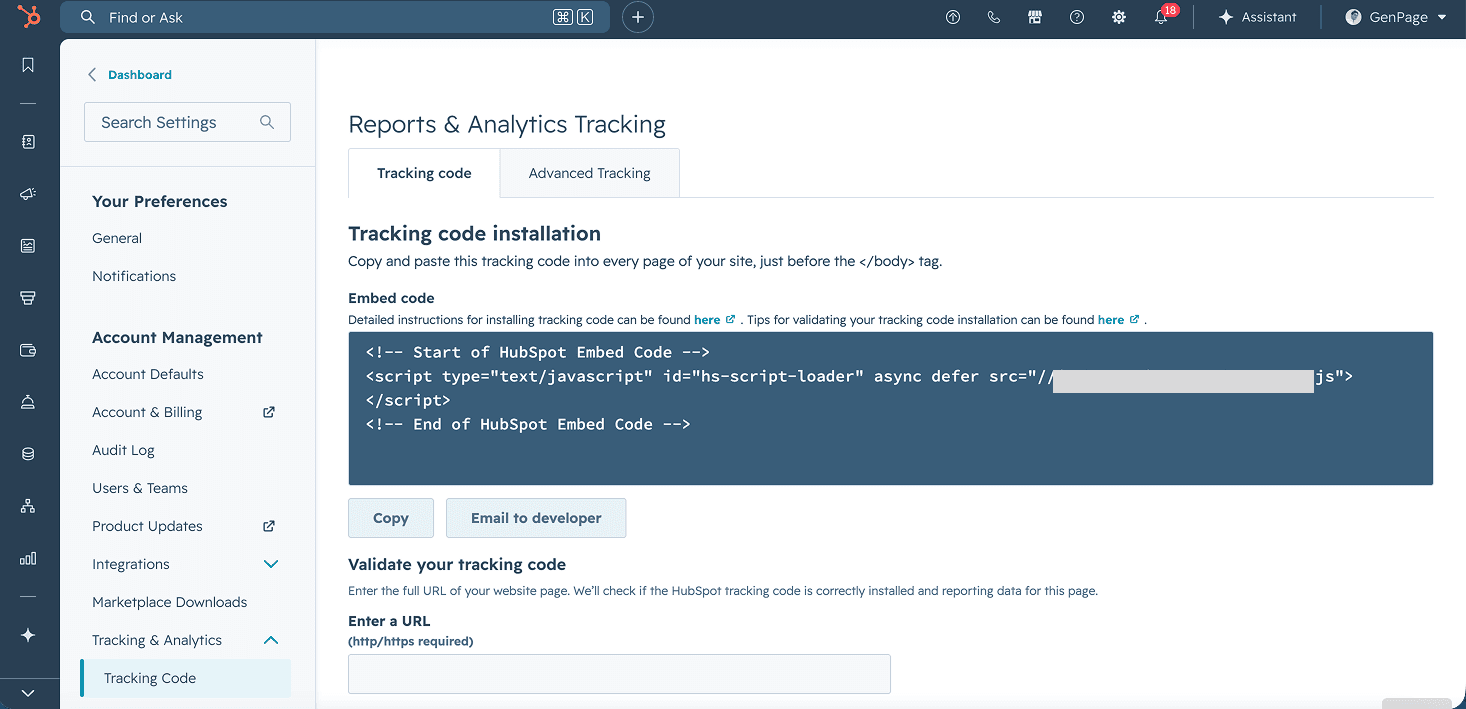The width and height of the screenshot is (1466, 709).
Task: Click the Find or Ask search bar
Action: click(x=335, y=17)
